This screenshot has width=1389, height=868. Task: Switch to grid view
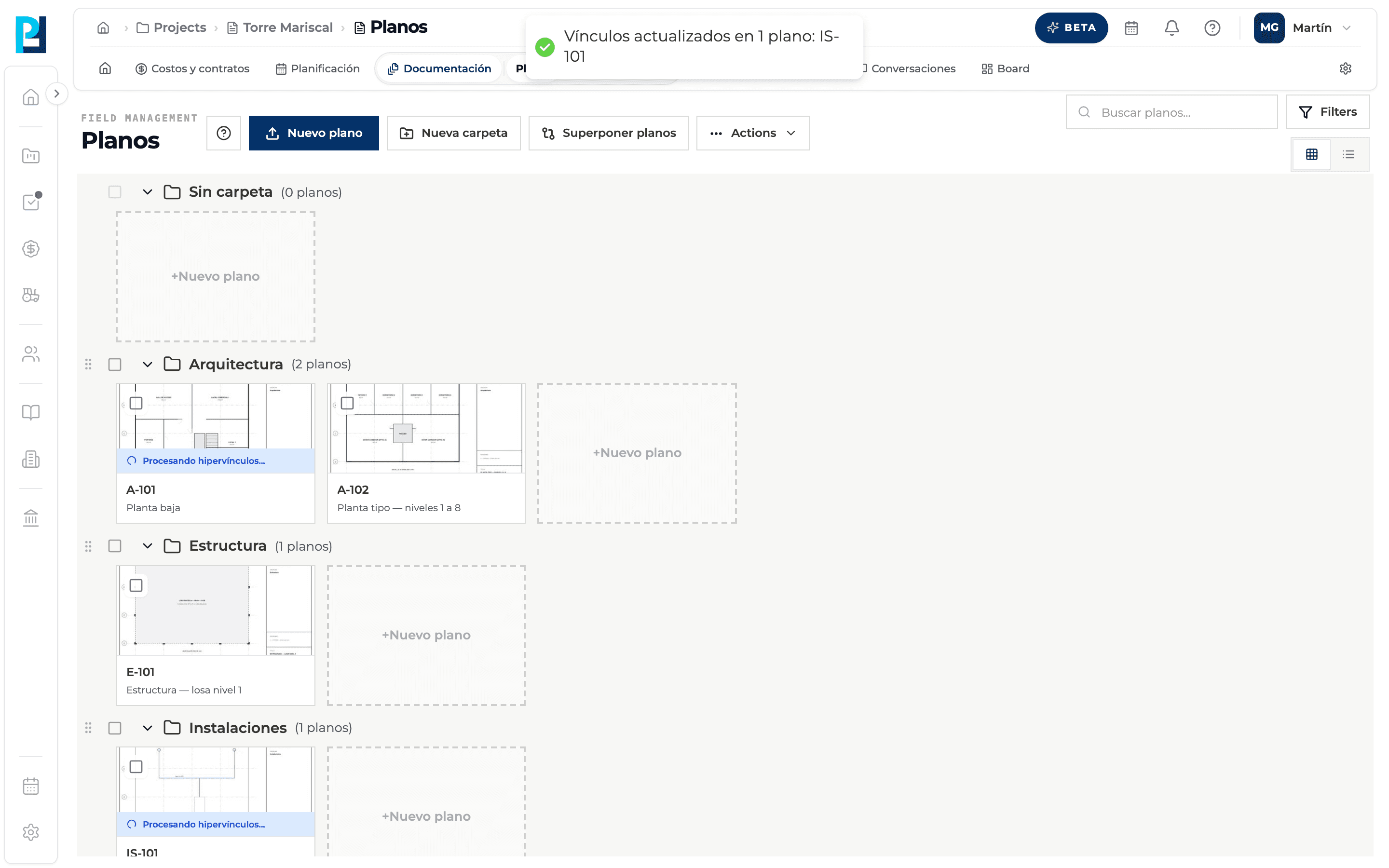[x=1311, y=154]
